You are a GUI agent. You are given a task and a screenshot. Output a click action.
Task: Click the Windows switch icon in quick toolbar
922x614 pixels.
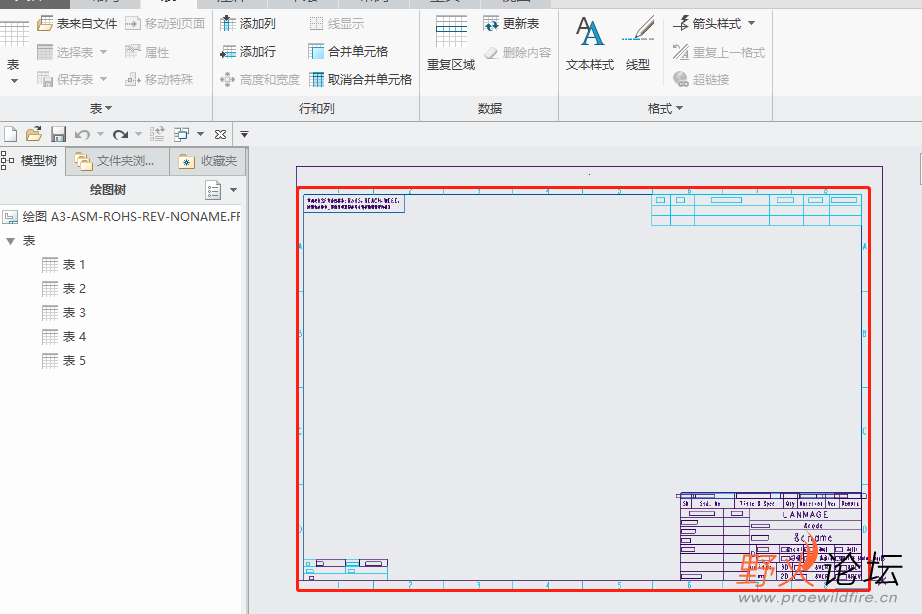tap(182, 135)
